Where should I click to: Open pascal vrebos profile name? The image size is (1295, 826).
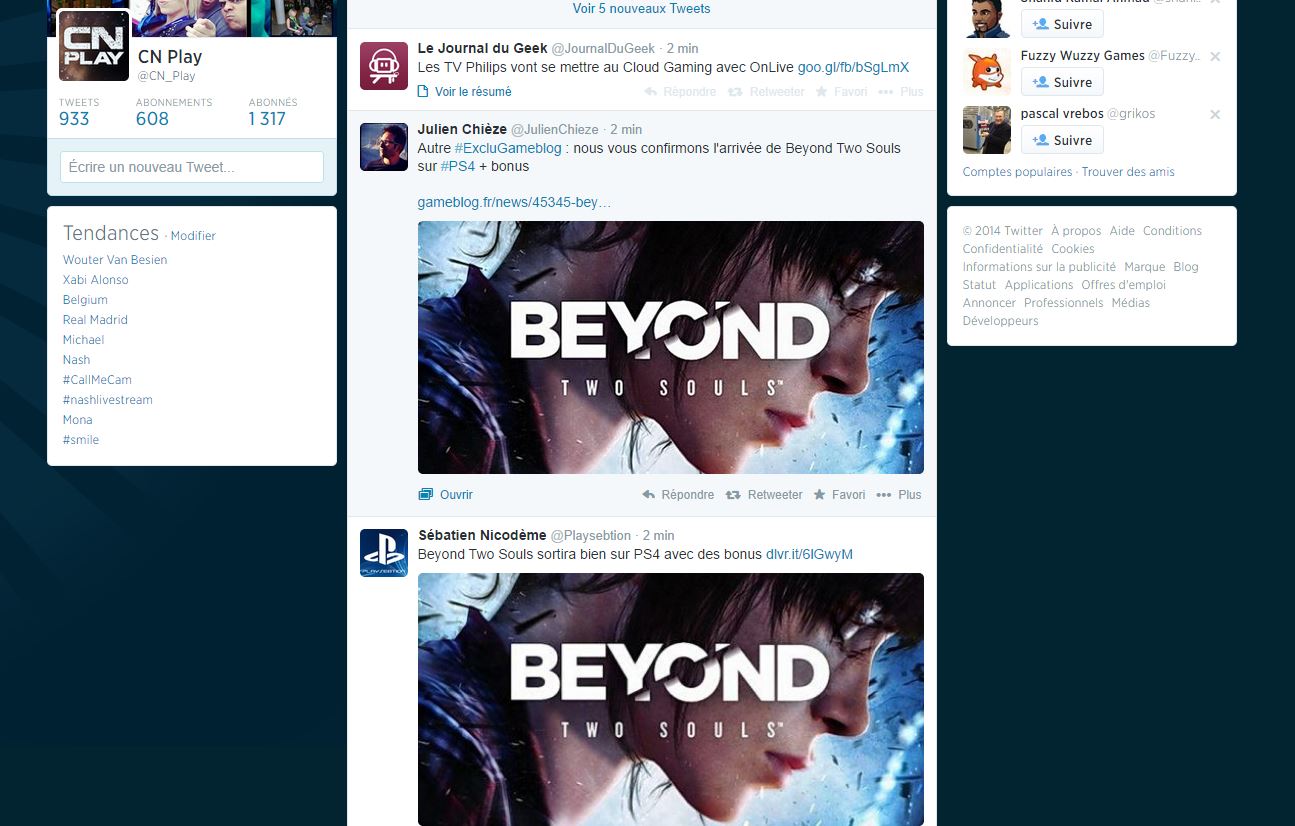tap(1062, 114)
